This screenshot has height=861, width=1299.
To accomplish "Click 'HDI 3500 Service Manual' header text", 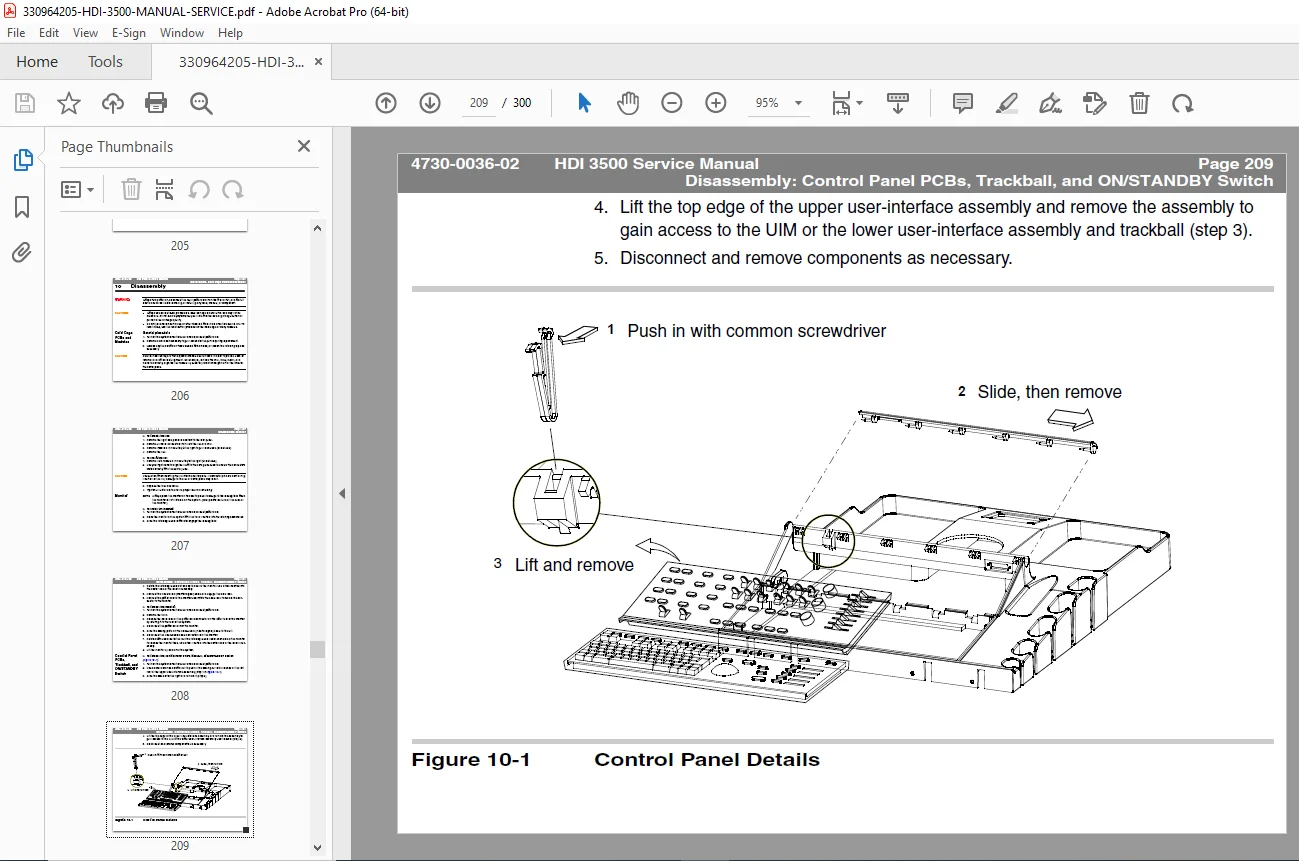I will (656, 164).
